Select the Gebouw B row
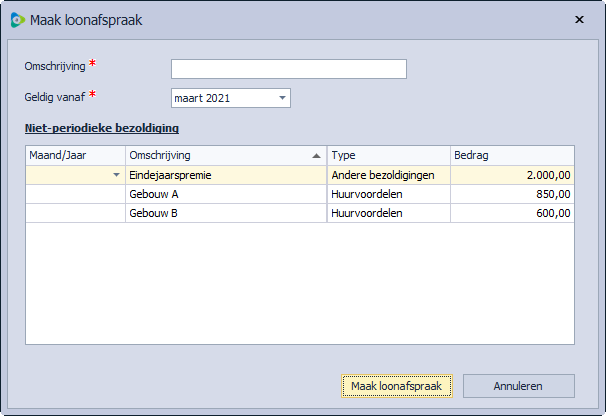 [x=225, y=213]
